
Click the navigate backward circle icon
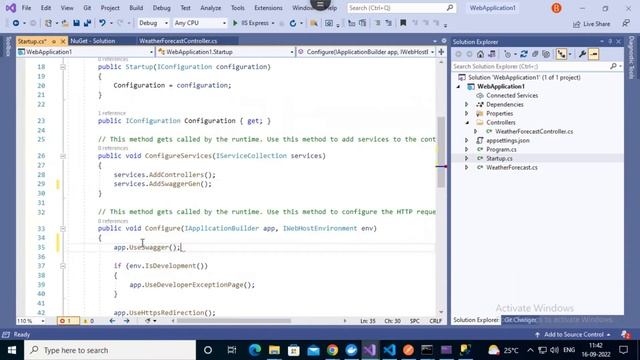click(x=16, y=23)
